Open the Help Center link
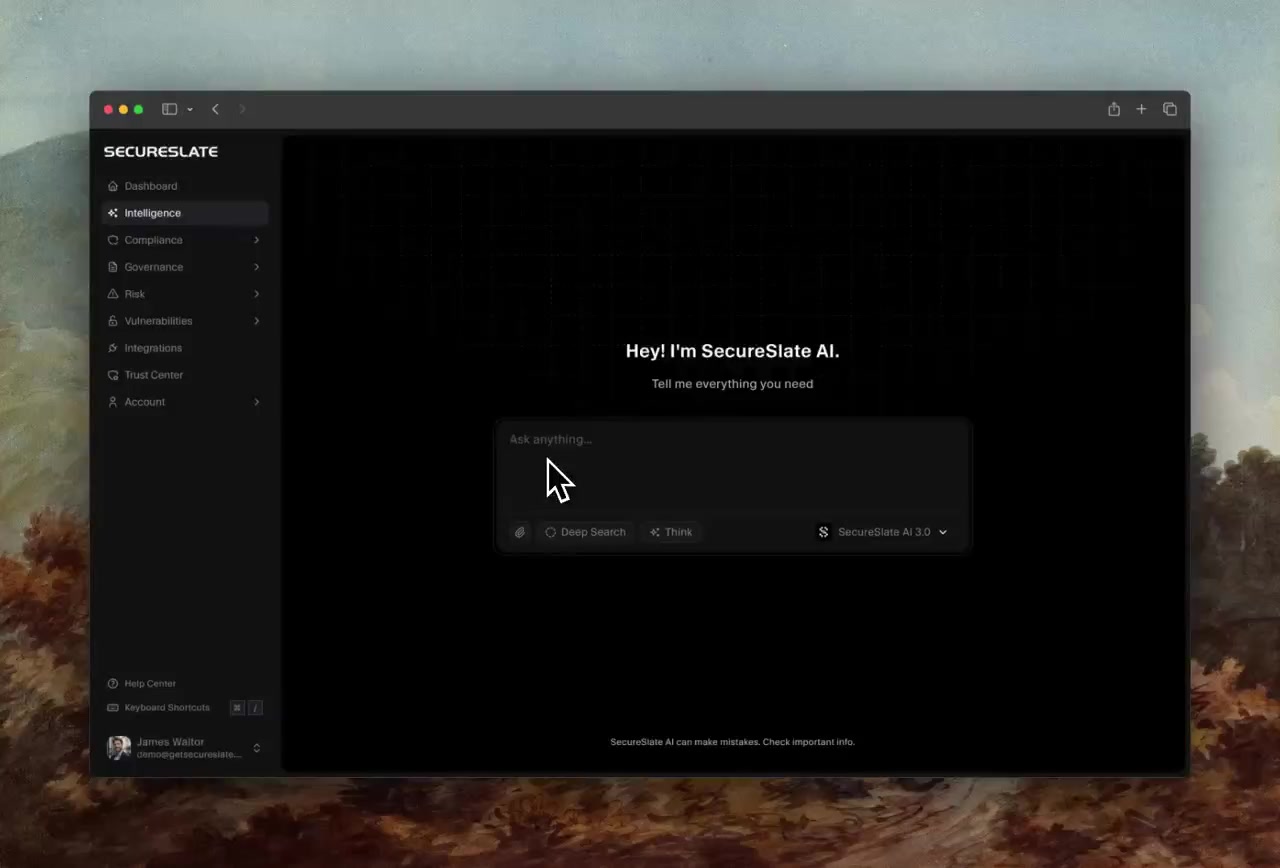This screenshot has width=1280, height=868. tap(142, 684)
